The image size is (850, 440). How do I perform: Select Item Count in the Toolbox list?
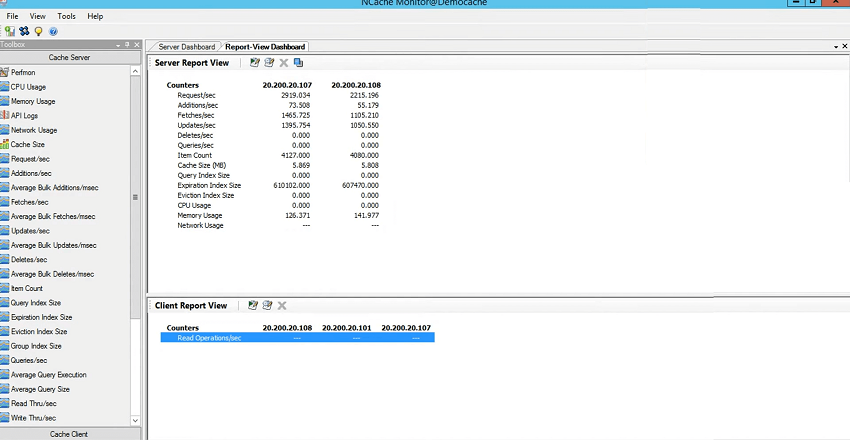click(27, 288)
